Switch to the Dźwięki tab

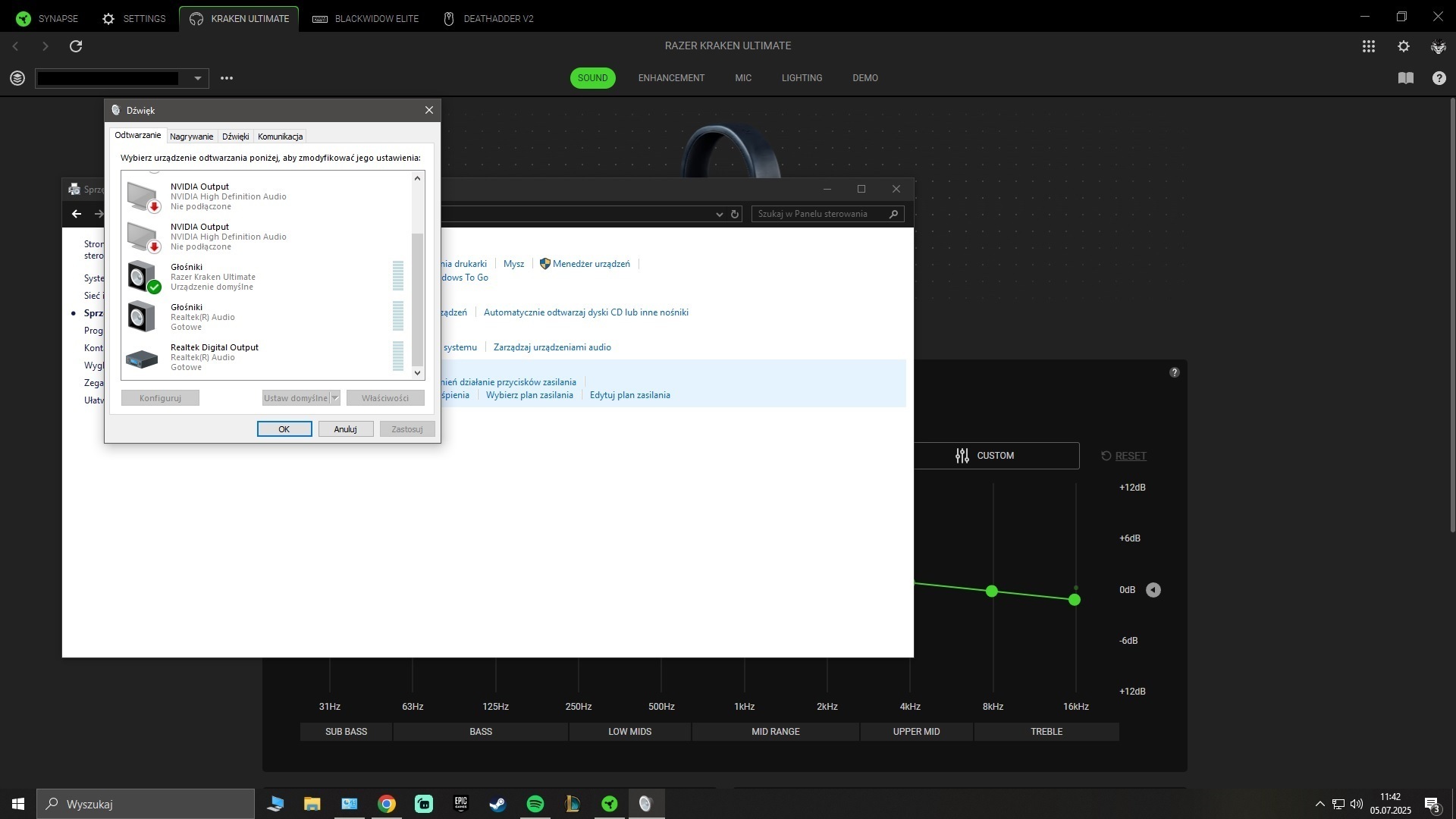coord(235,136)
